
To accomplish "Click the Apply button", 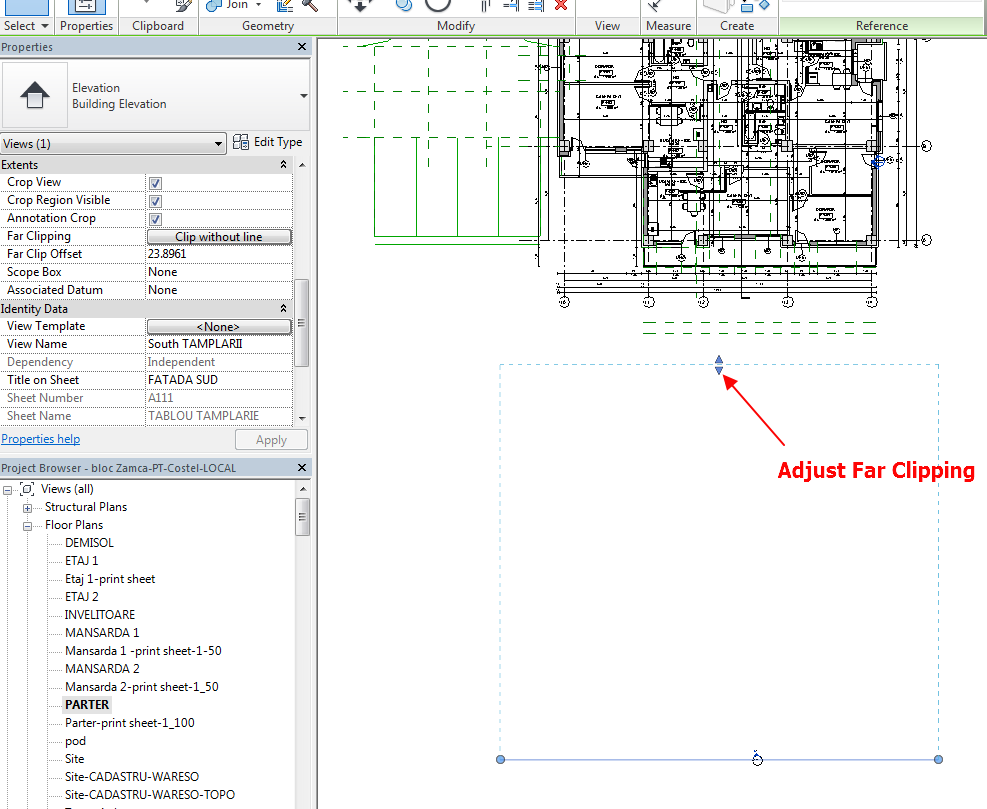I will tap(271, 440).
